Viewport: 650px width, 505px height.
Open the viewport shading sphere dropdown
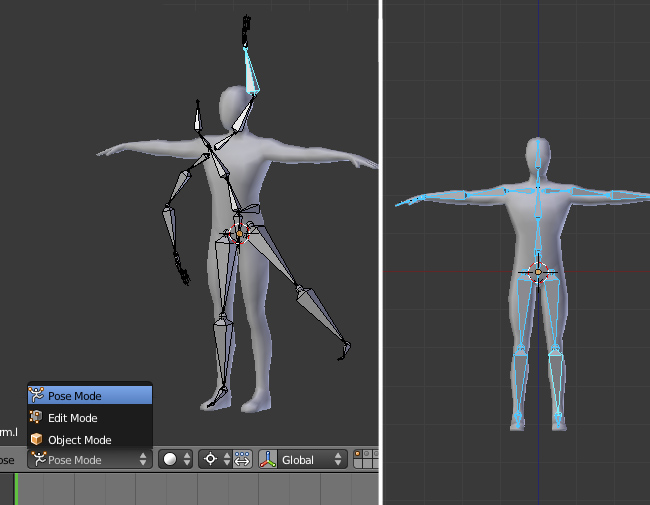(176, 459)
